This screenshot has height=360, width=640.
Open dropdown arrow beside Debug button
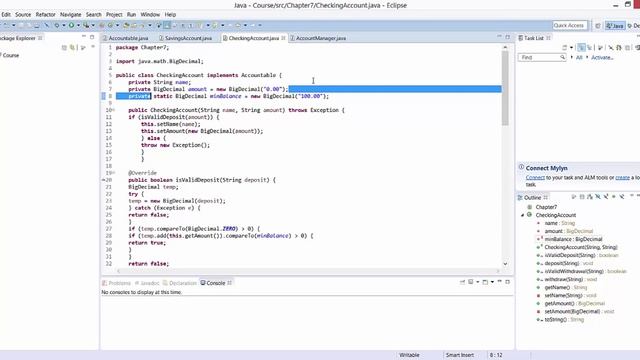point(63,25)
